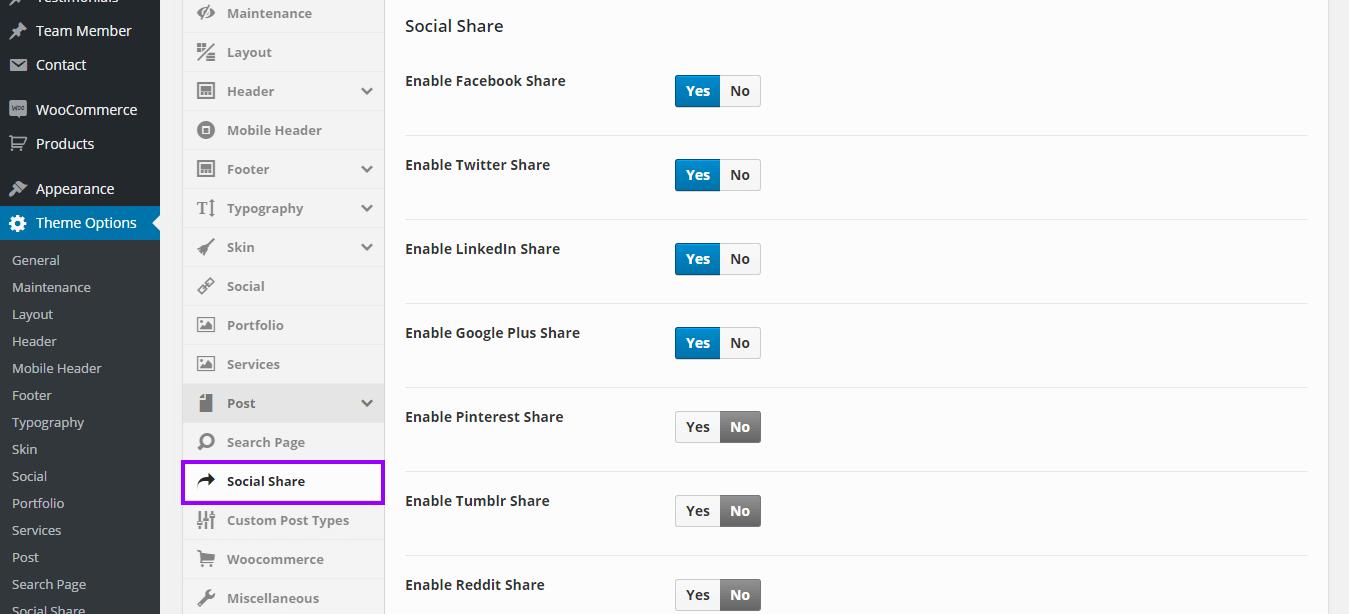Click the Layout grid icon
This screenshot has width=1349, height=614.
[x=206, y=52]
